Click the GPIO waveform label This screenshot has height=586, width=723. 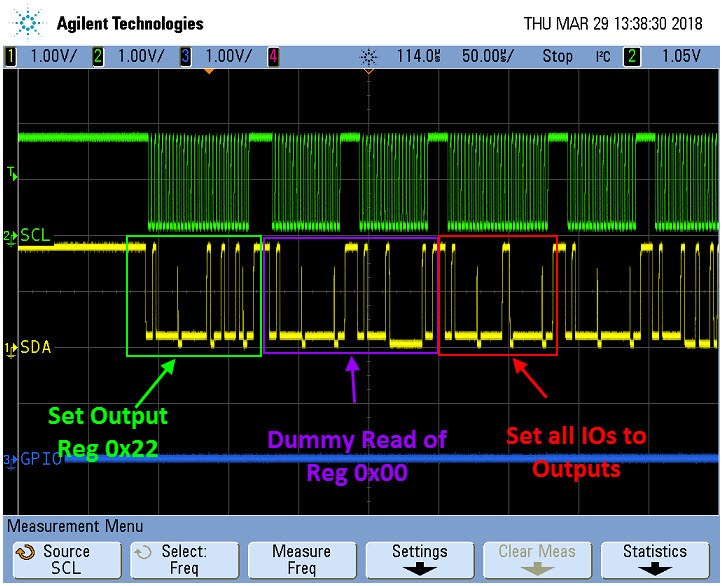41,459
